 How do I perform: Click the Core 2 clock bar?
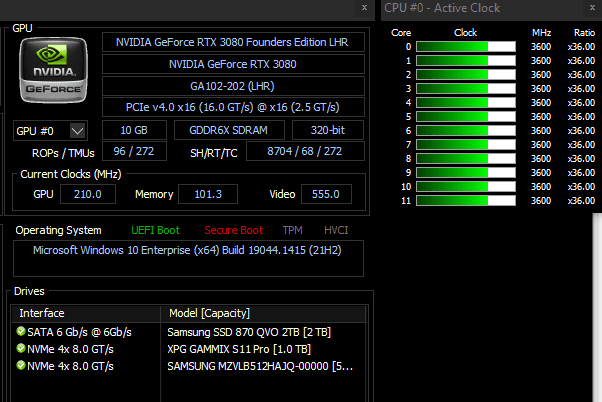(466, 75)
